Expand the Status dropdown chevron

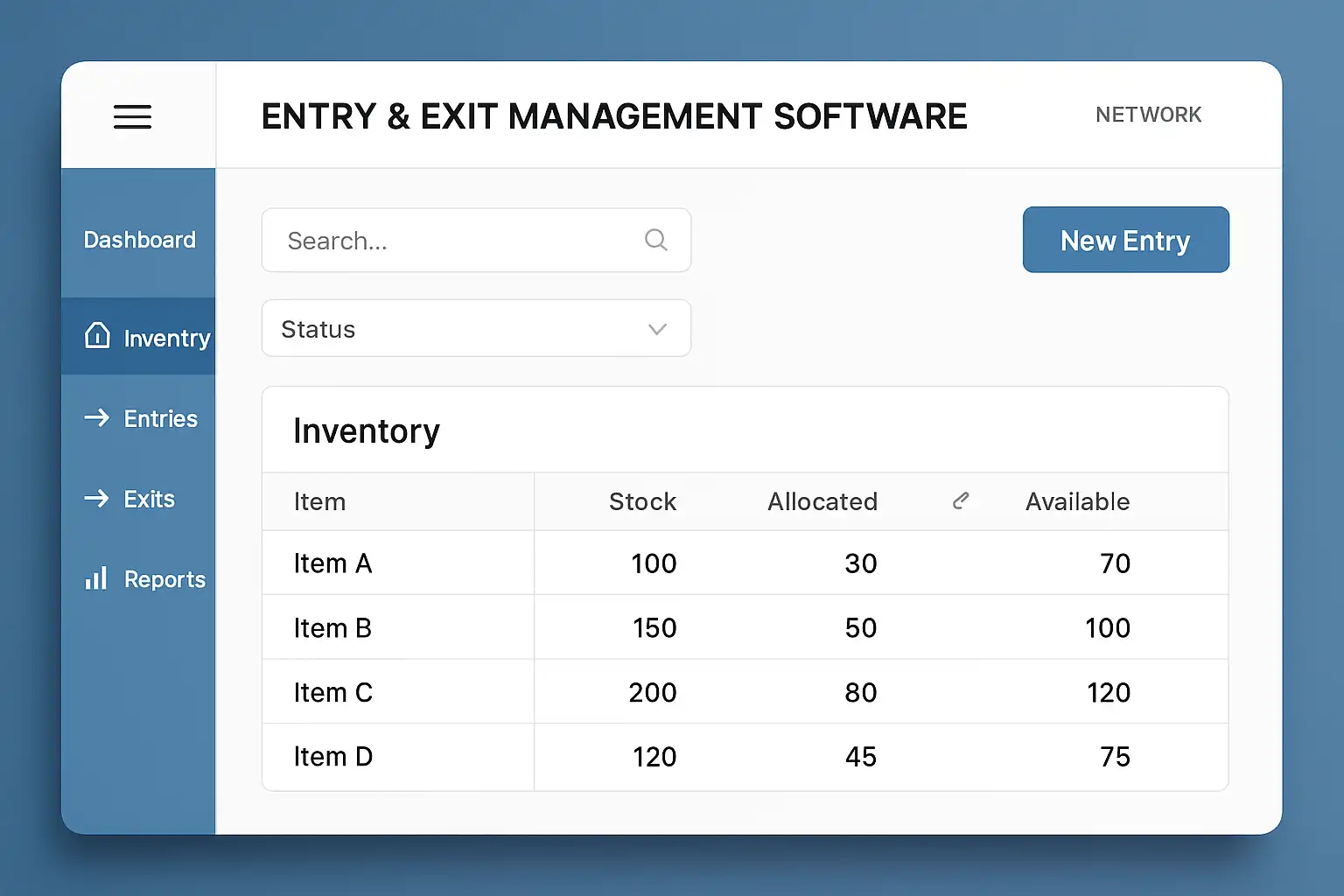point(657,329)
